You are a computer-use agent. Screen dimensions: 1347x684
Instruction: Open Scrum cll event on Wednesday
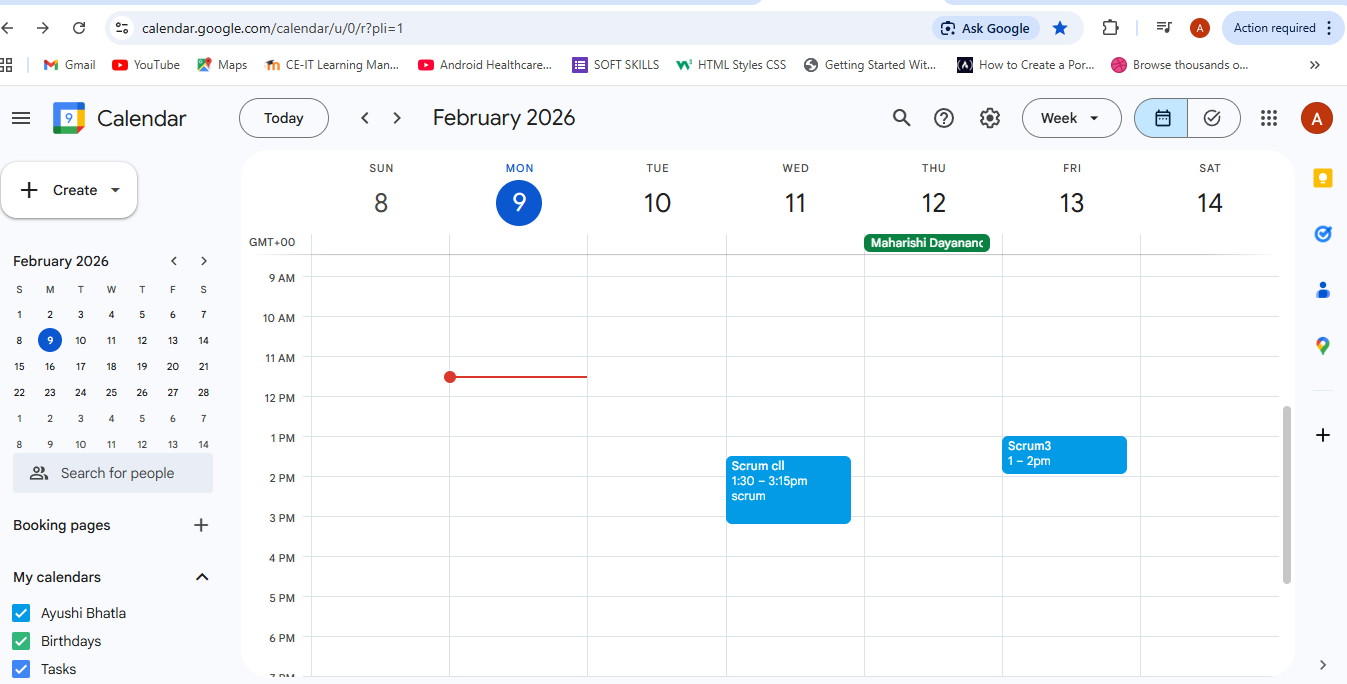pos(788,490)
